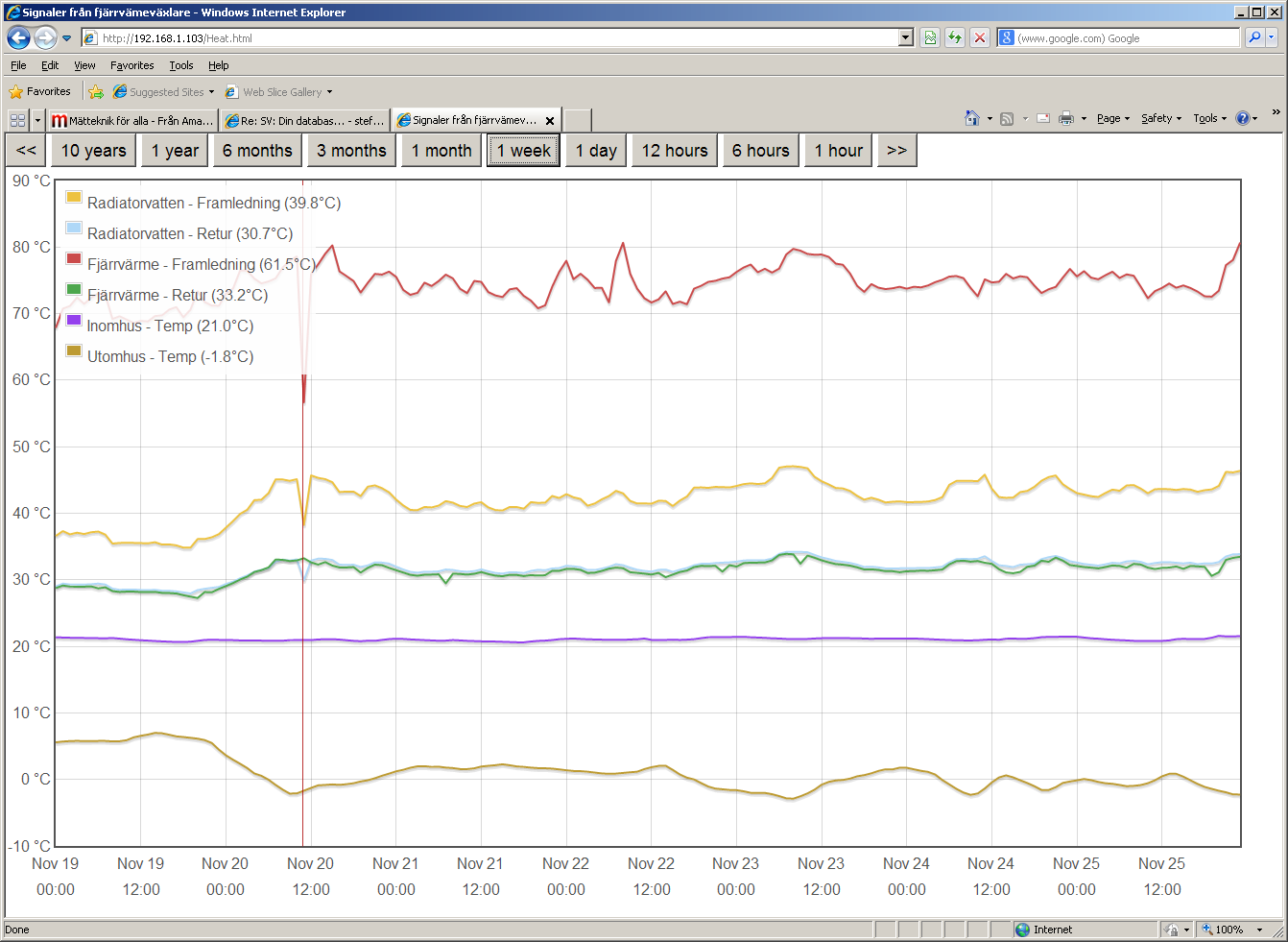The width and height of the screenshot is (1288, 942).
Task: Open Quick Tabs thumbnail view icon
Action: click(17, 120)
